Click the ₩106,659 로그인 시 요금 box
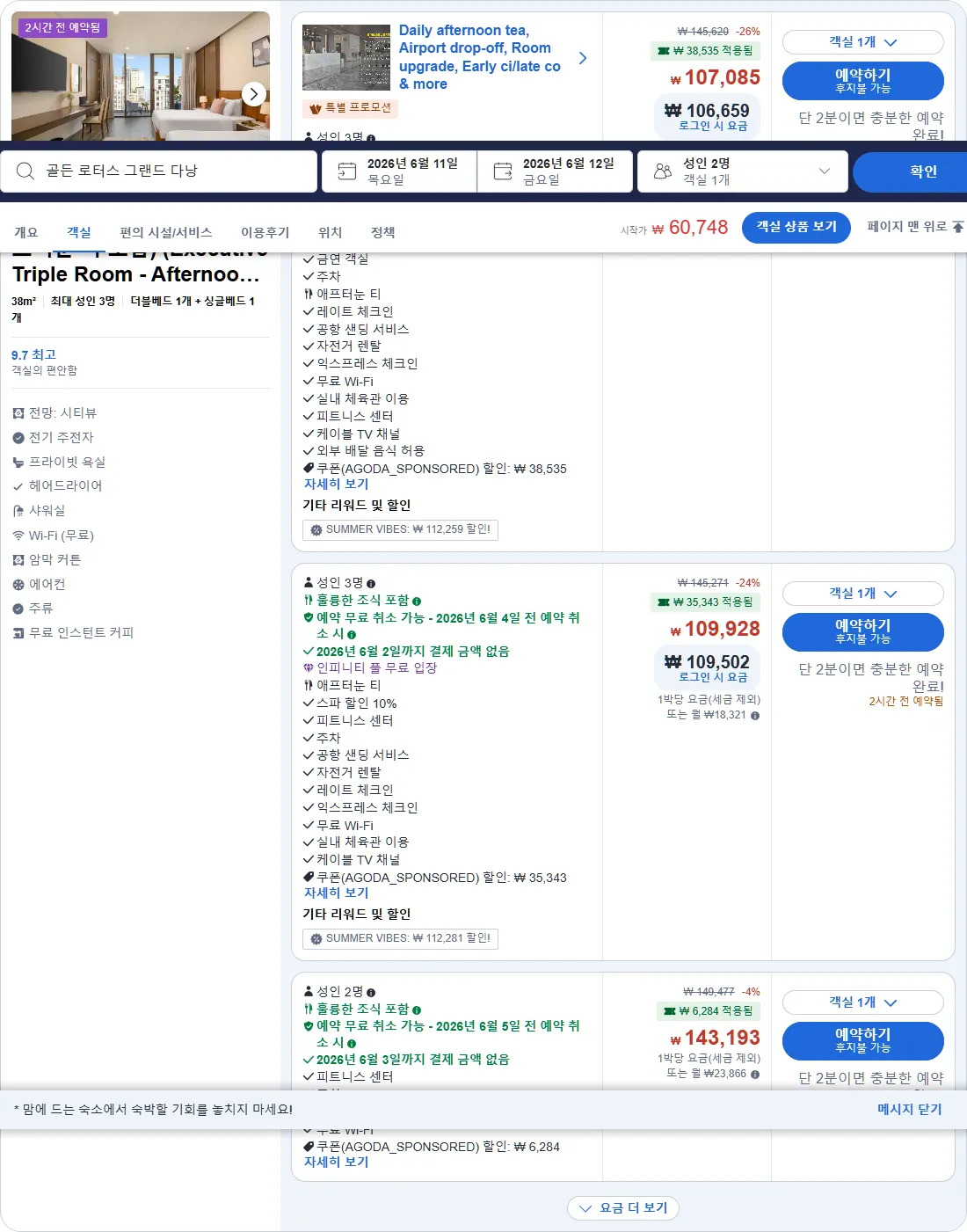 pyautogui.click(x=708, y=116)
